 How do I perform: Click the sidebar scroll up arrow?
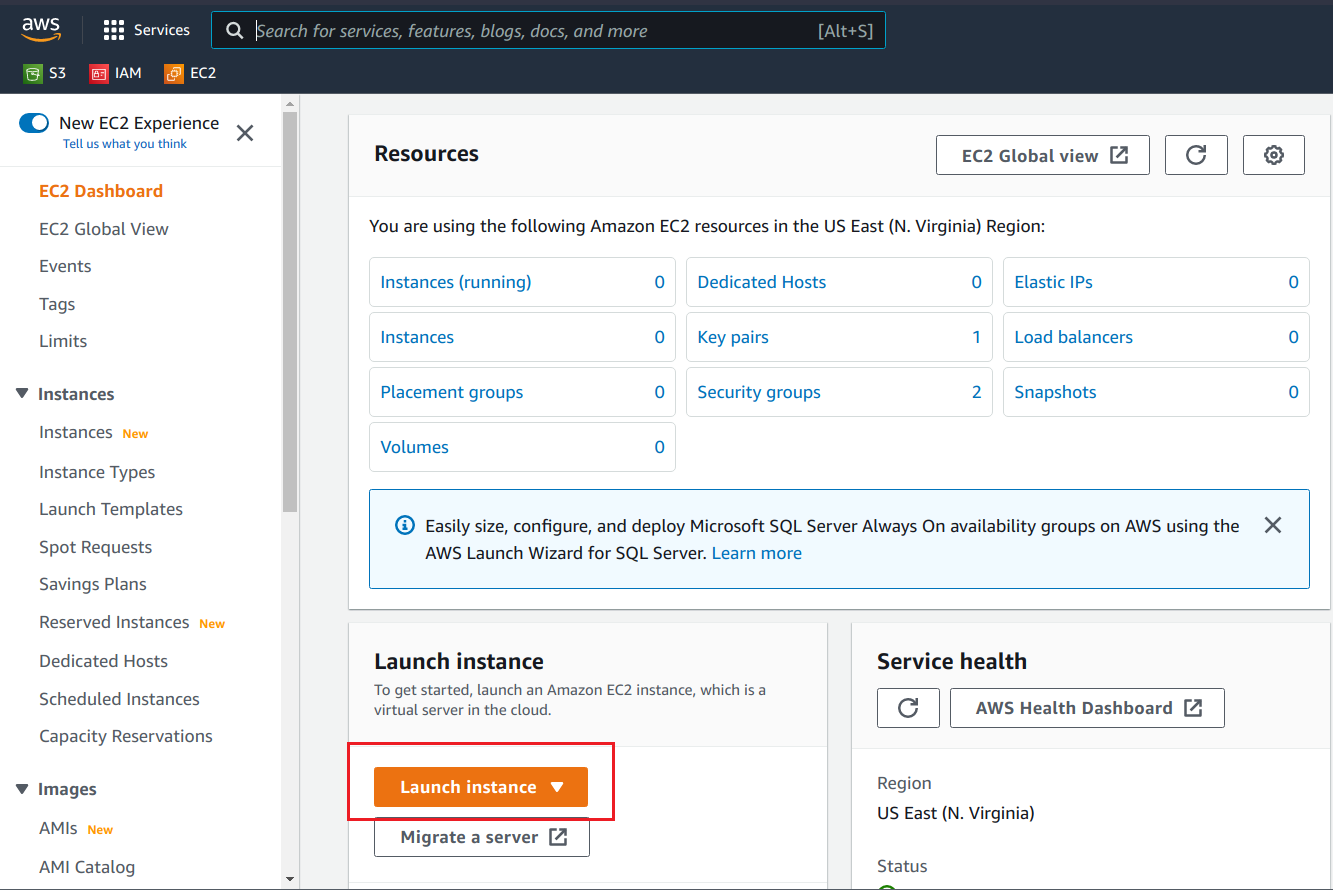pos(290,103)
